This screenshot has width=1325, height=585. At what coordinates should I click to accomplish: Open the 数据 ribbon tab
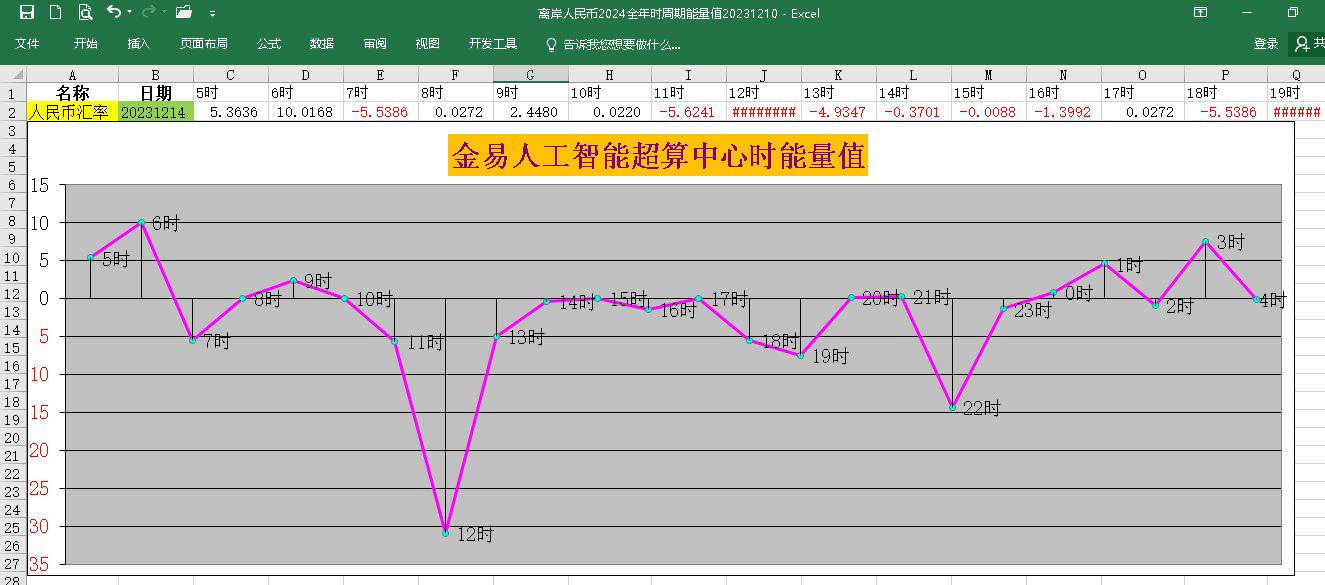point(322,44)
